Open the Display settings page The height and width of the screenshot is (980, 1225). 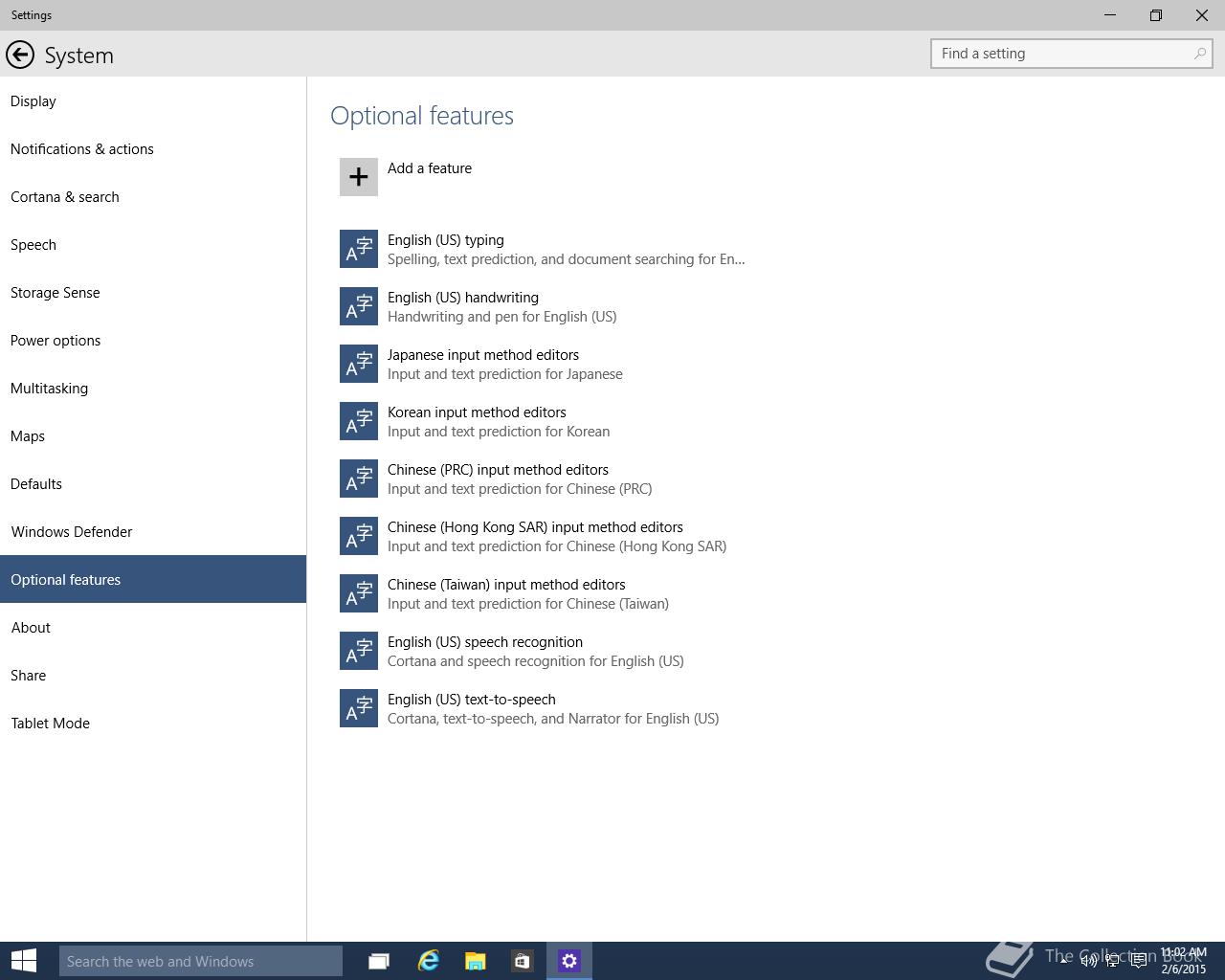[x=153, y=100]
